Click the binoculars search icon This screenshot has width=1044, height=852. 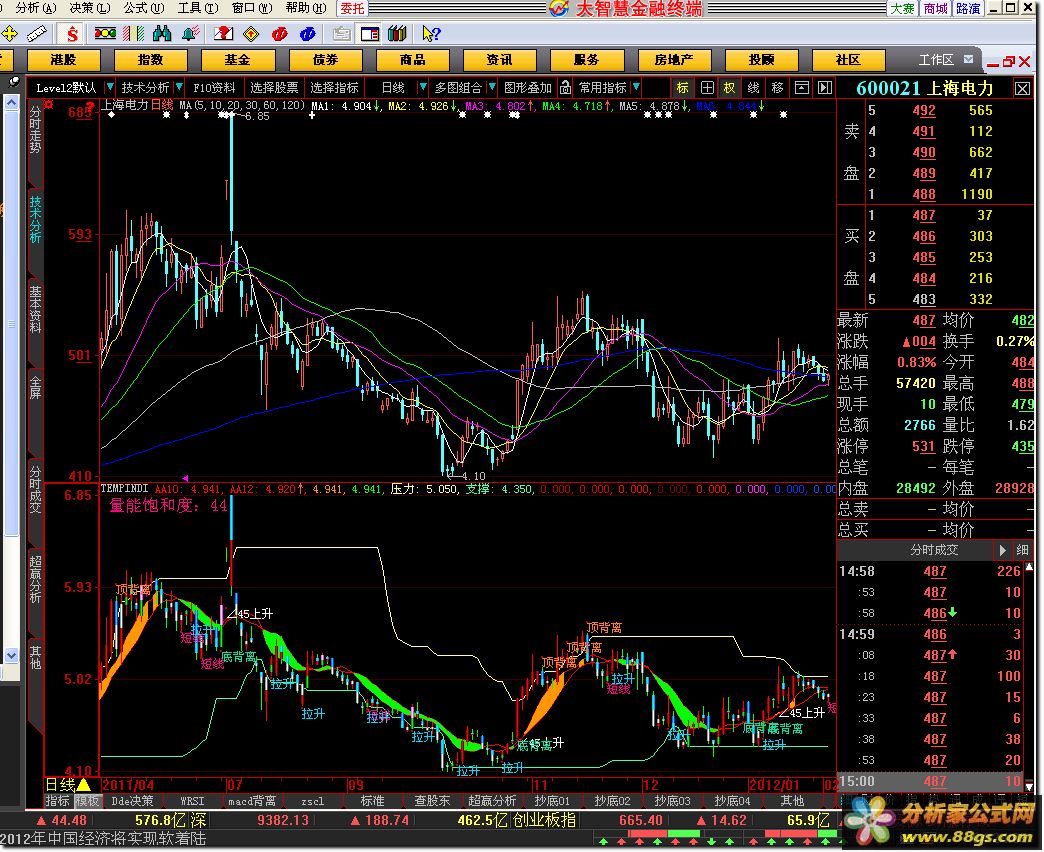coord(162,33)
